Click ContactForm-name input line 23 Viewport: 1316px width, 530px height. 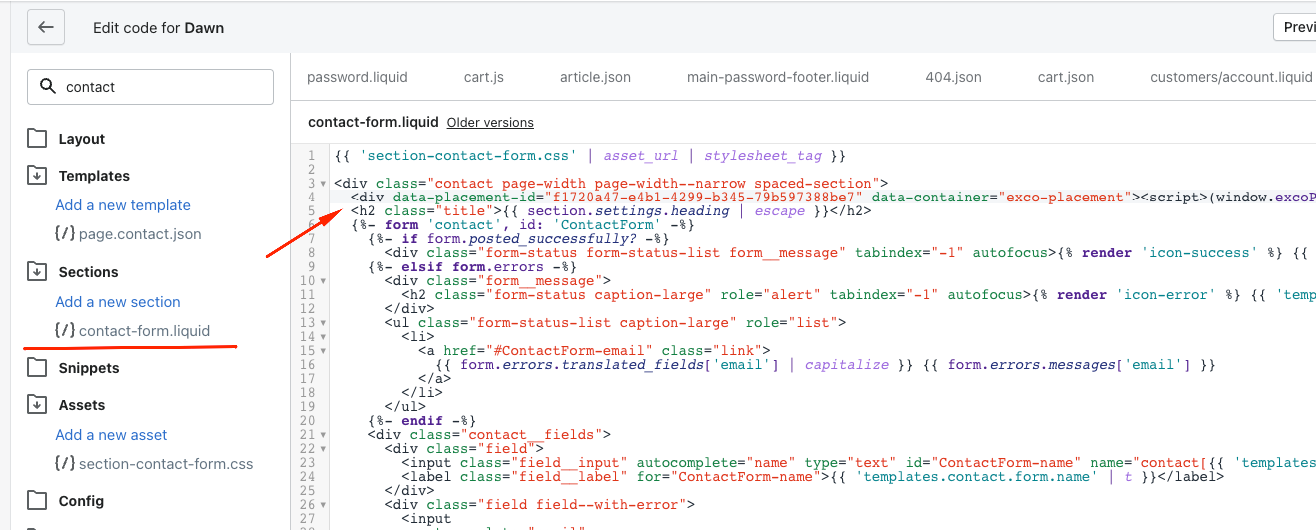click(x=858, y=463)
